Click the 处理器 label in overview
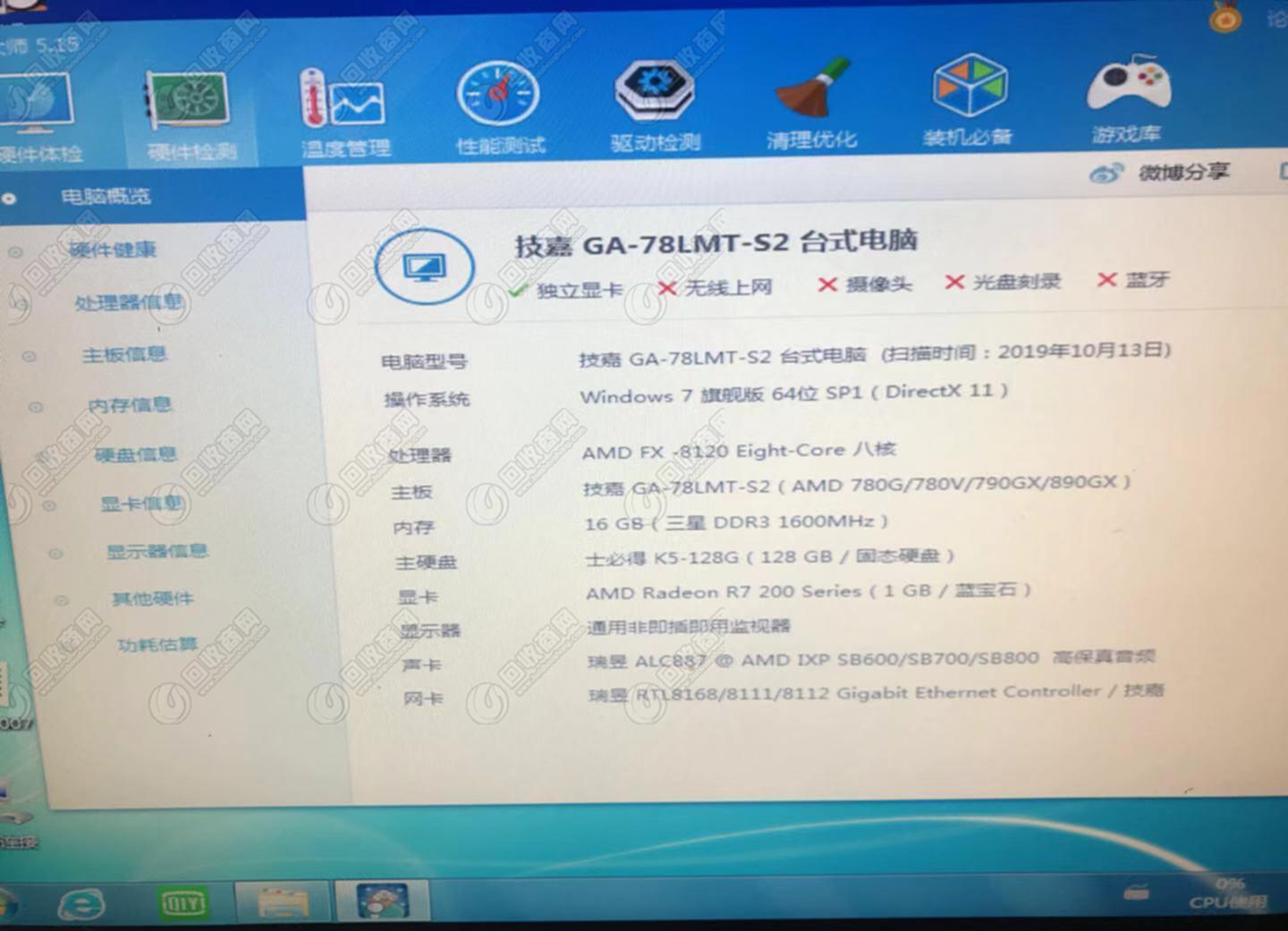This screenshot has height=931, width=1288. click(419, 455)
